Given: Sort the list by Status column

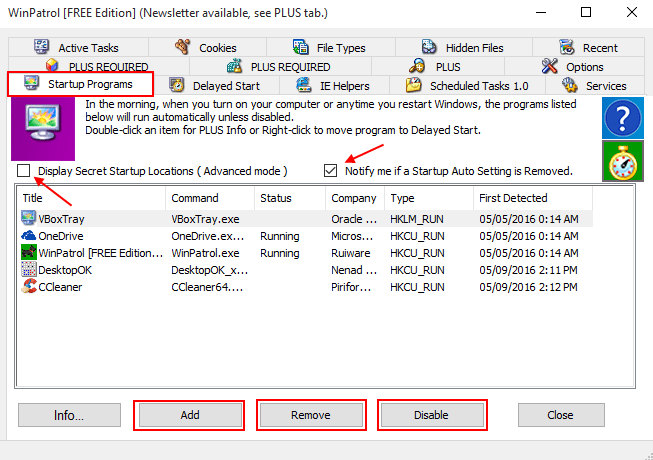Looking at the screenshot, I should (x=290, y=198).
